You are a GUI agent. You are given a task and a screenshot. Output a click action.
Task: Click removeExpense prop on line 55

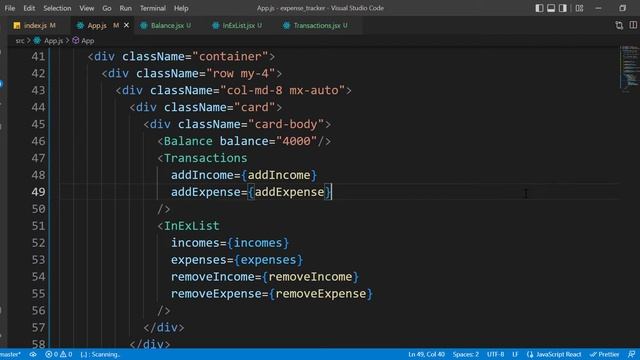[x=216, y=293]
